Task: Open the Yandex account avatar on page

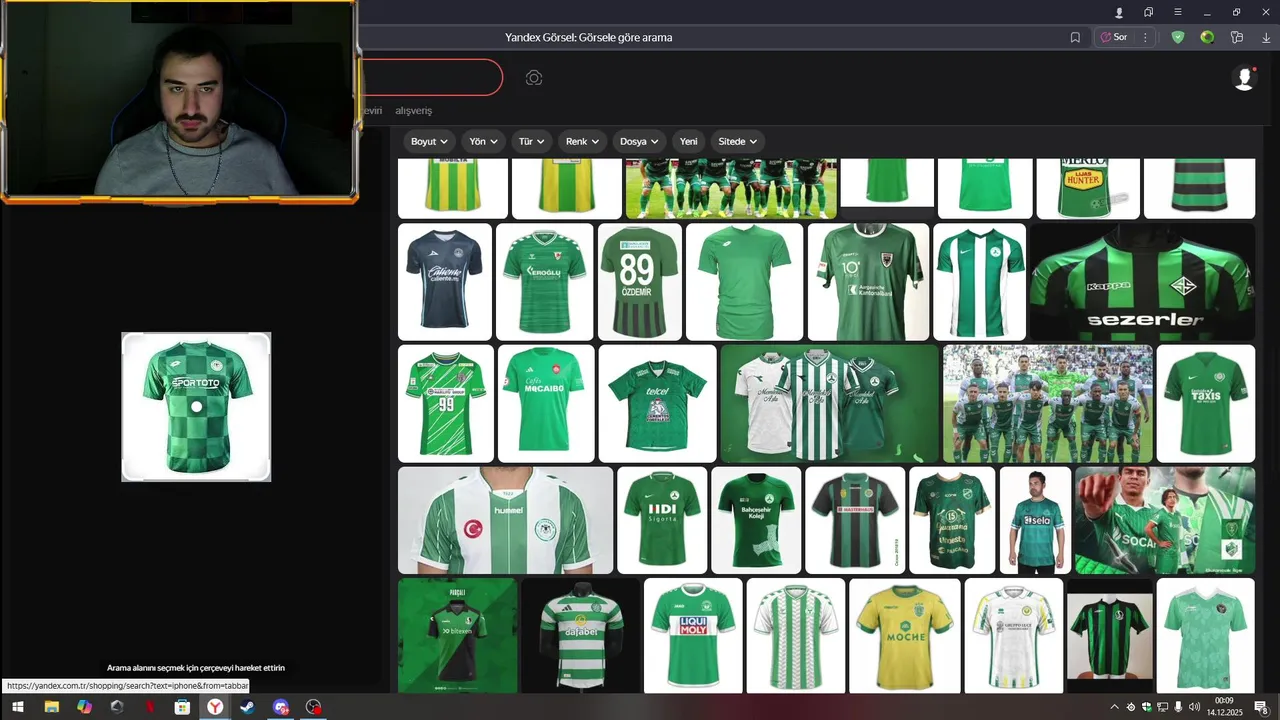Action: [1244, 78]
